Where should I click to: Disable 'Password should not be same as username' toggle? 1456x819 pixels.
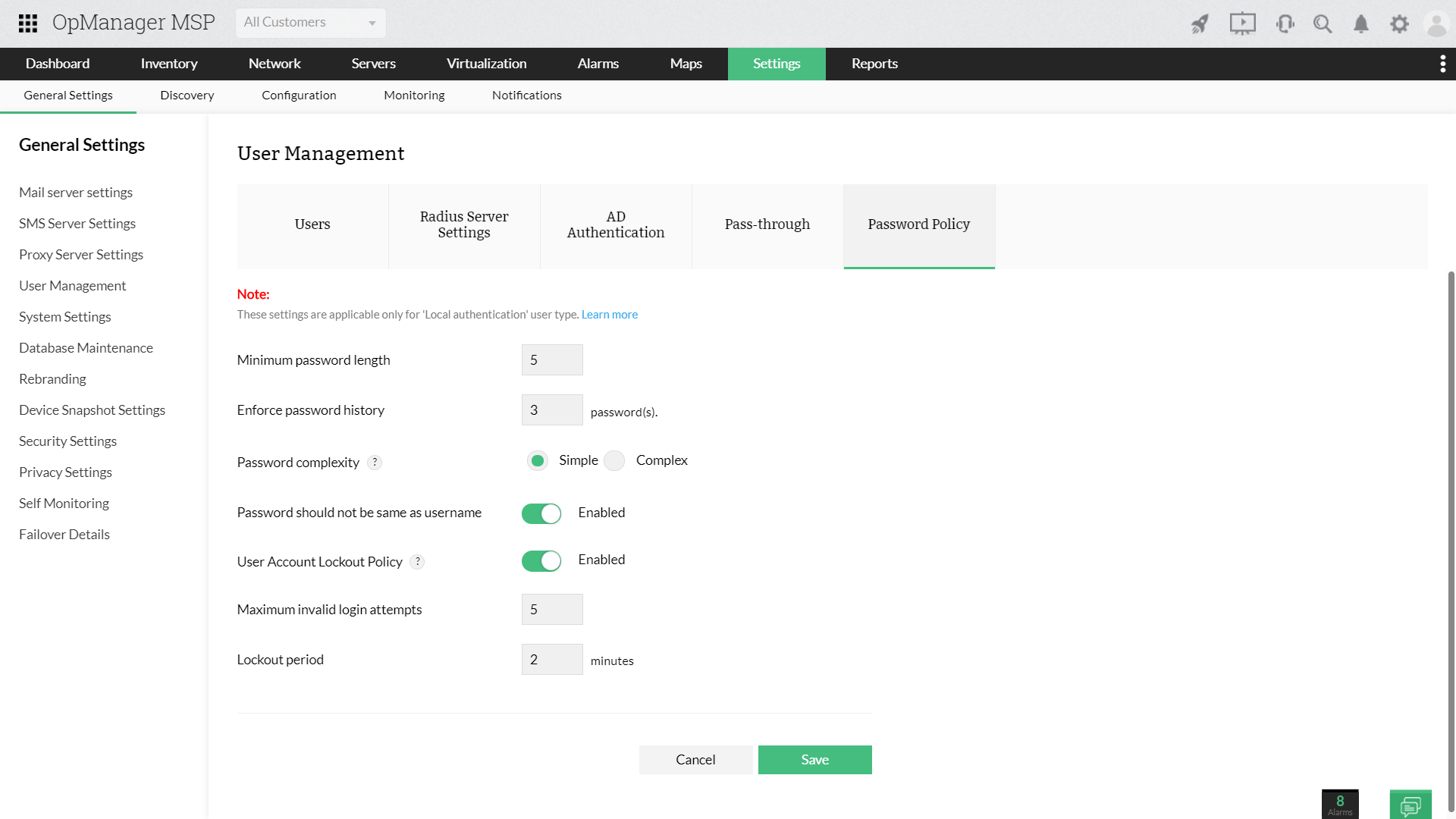541,513
